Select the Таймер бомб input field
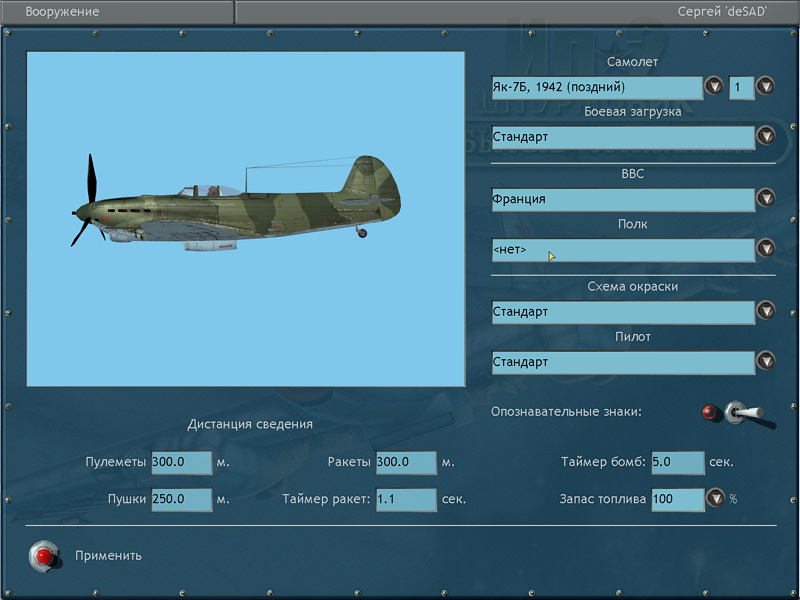 point(677,463)
